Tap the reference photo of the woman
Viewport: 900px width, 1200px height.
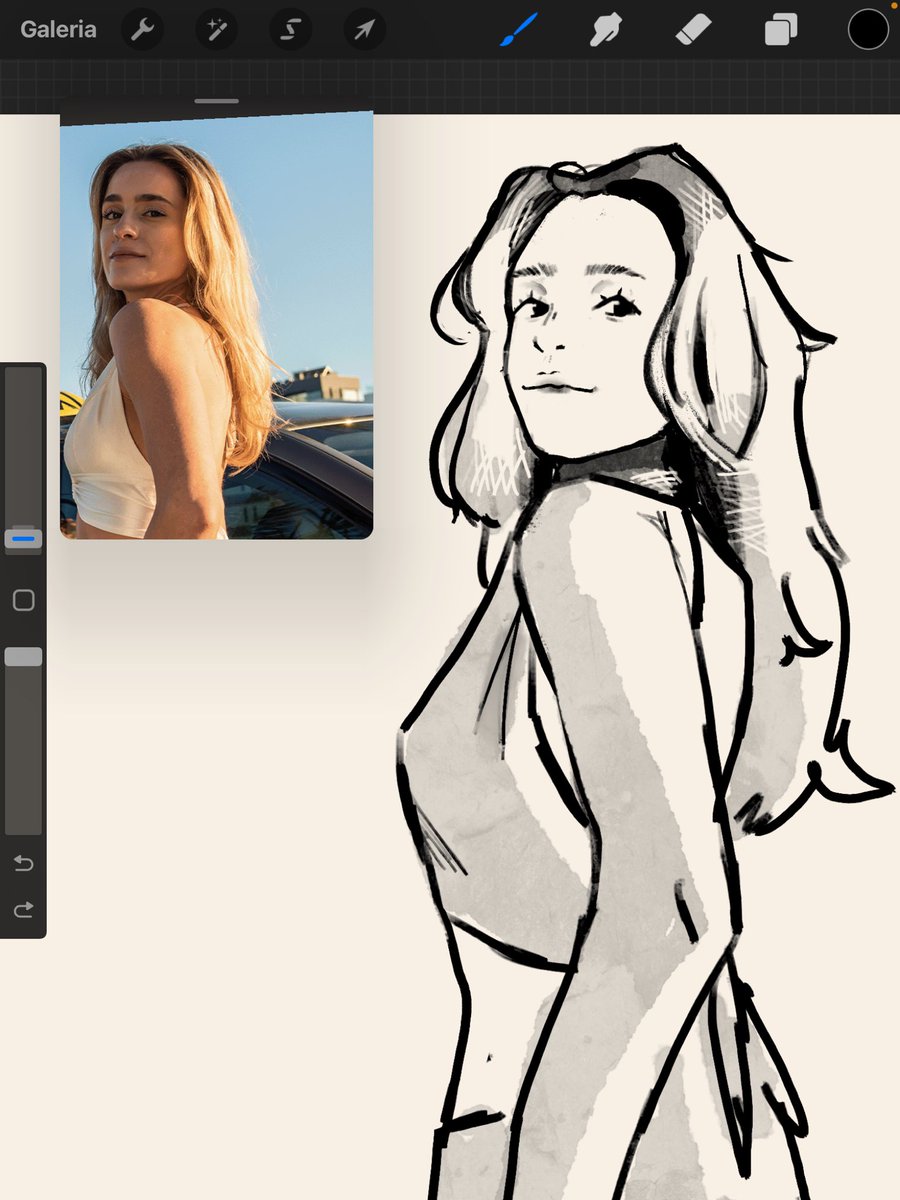(x=216, y=325)
